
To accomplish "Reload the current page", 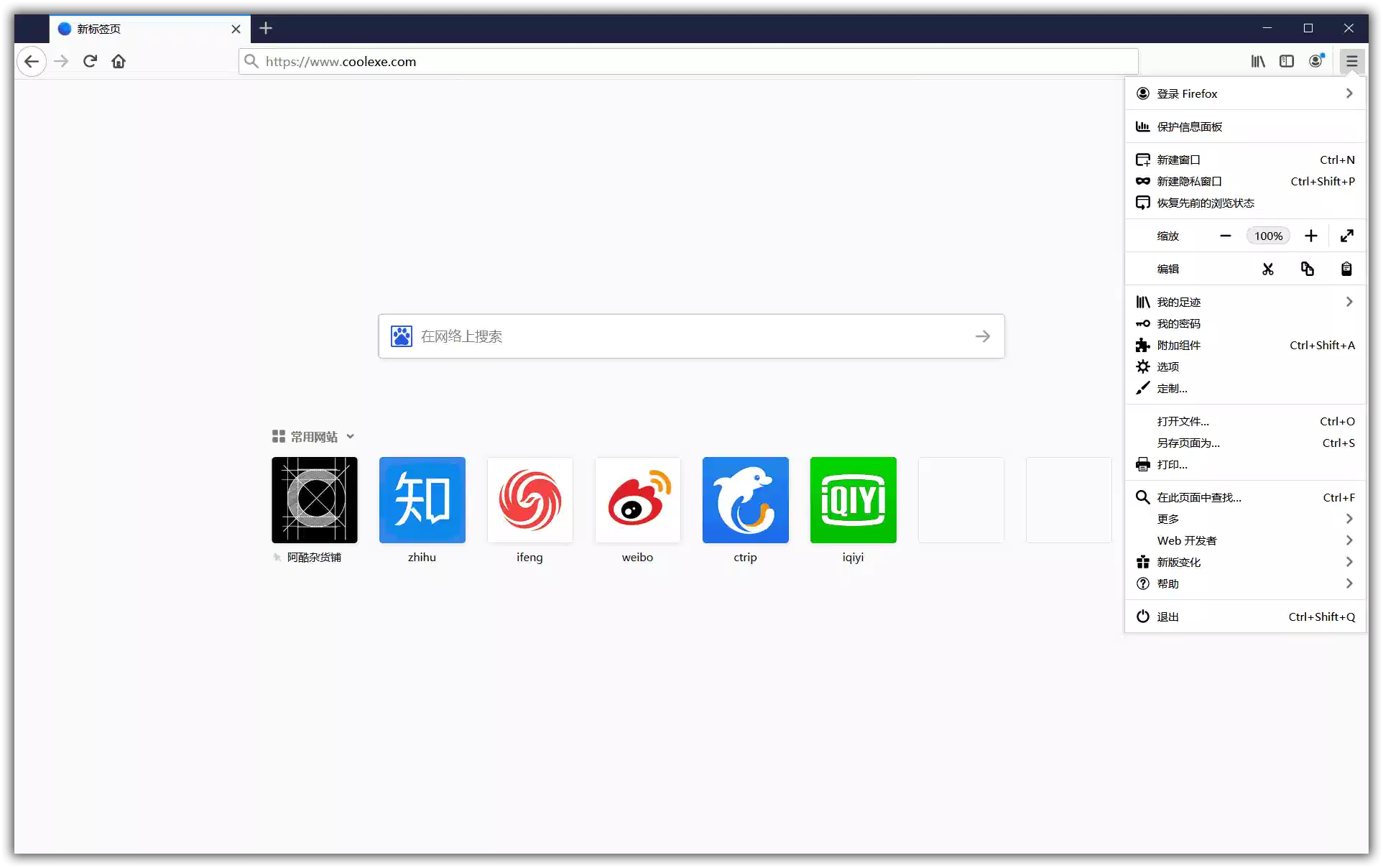I will (x=90, y=62).
